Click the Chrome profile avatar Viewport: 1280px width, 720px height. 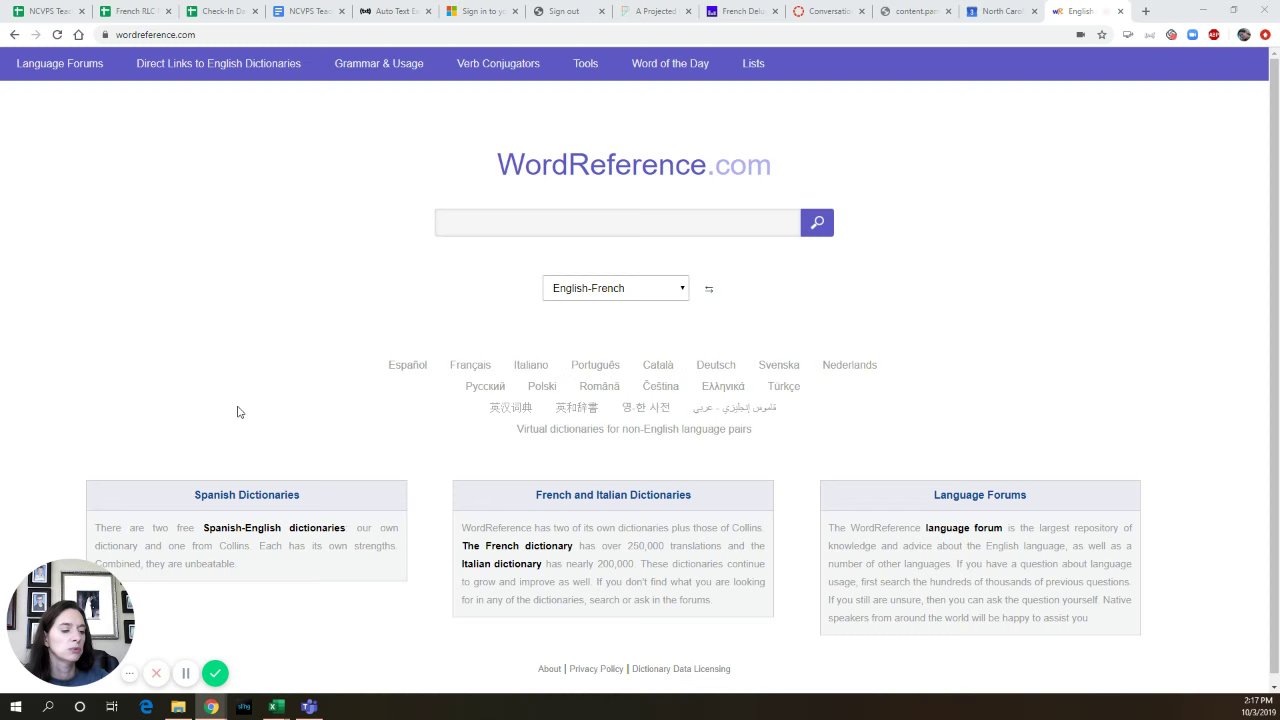coord(1244,35)
